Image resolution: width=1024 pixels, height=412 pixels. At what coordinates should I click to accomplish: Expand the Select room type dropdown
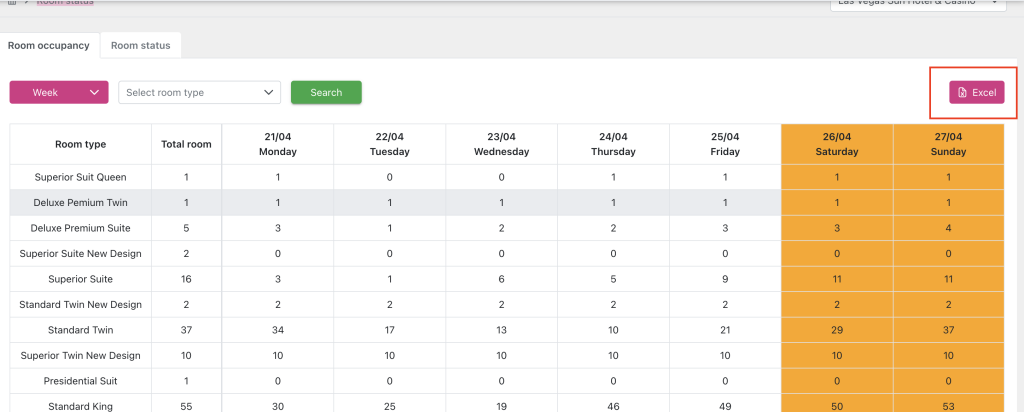199,92
